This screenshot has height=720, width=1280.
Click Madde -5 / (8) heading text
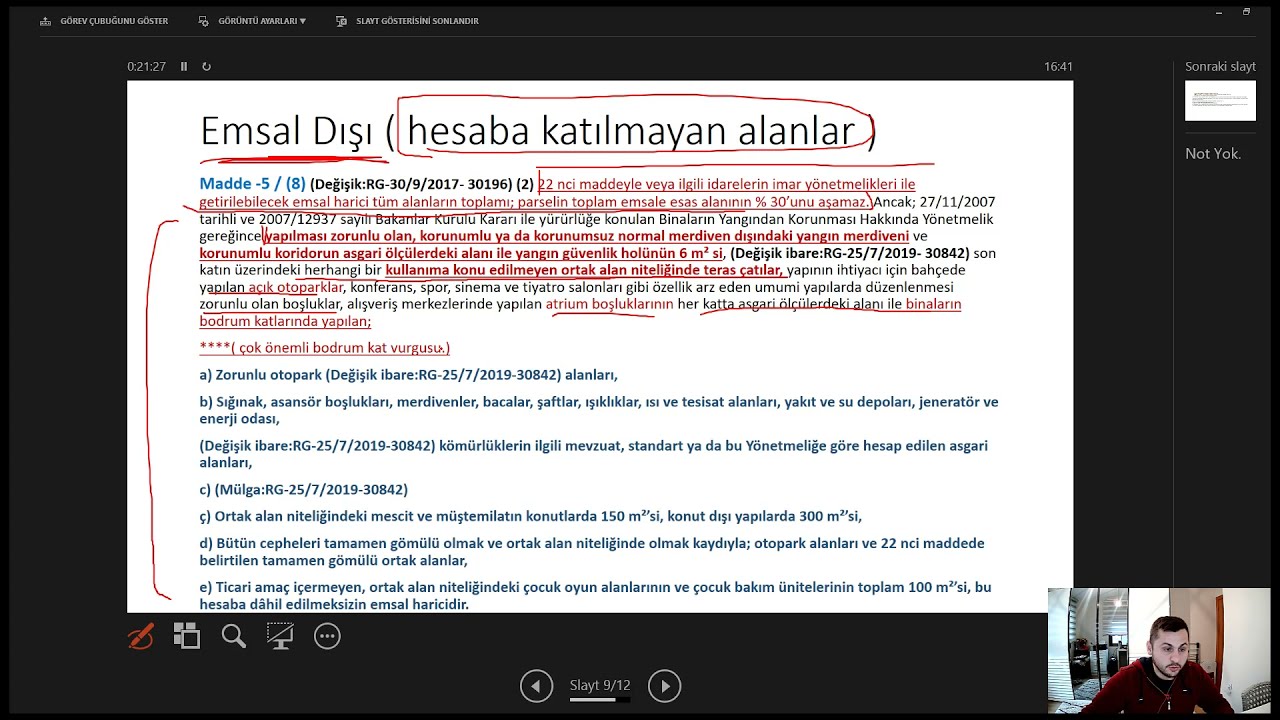(x=252, y=184)
